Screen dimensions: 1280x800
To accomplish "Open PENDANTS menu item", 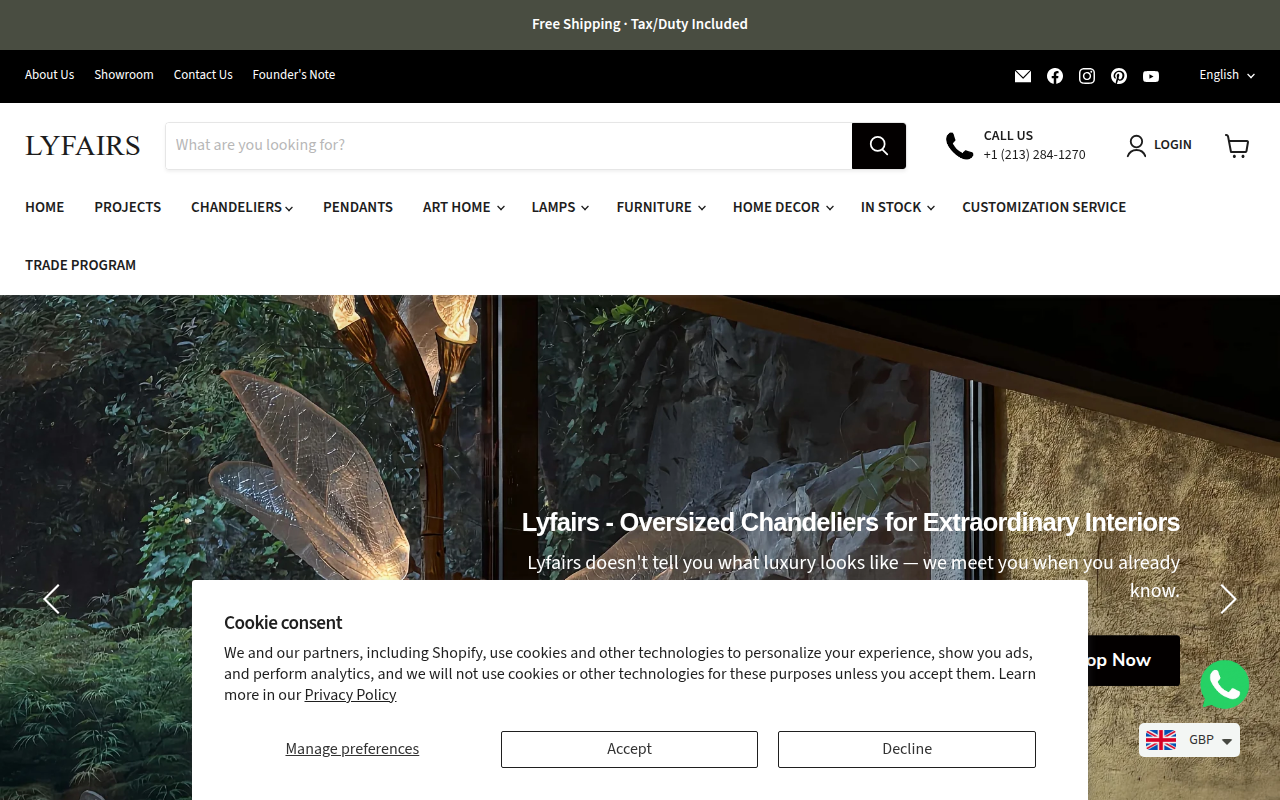I will point(358,207).
